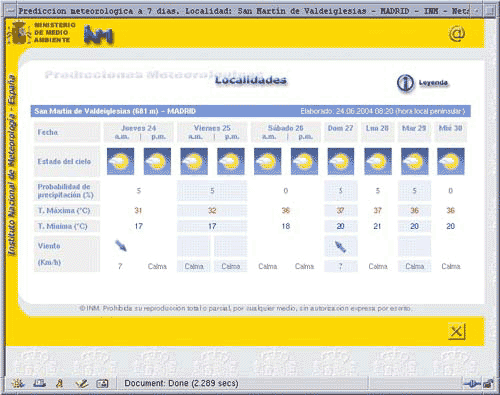
Task: Click max temperature 36 for Sábado 26
Action: [x=286, y=211]
